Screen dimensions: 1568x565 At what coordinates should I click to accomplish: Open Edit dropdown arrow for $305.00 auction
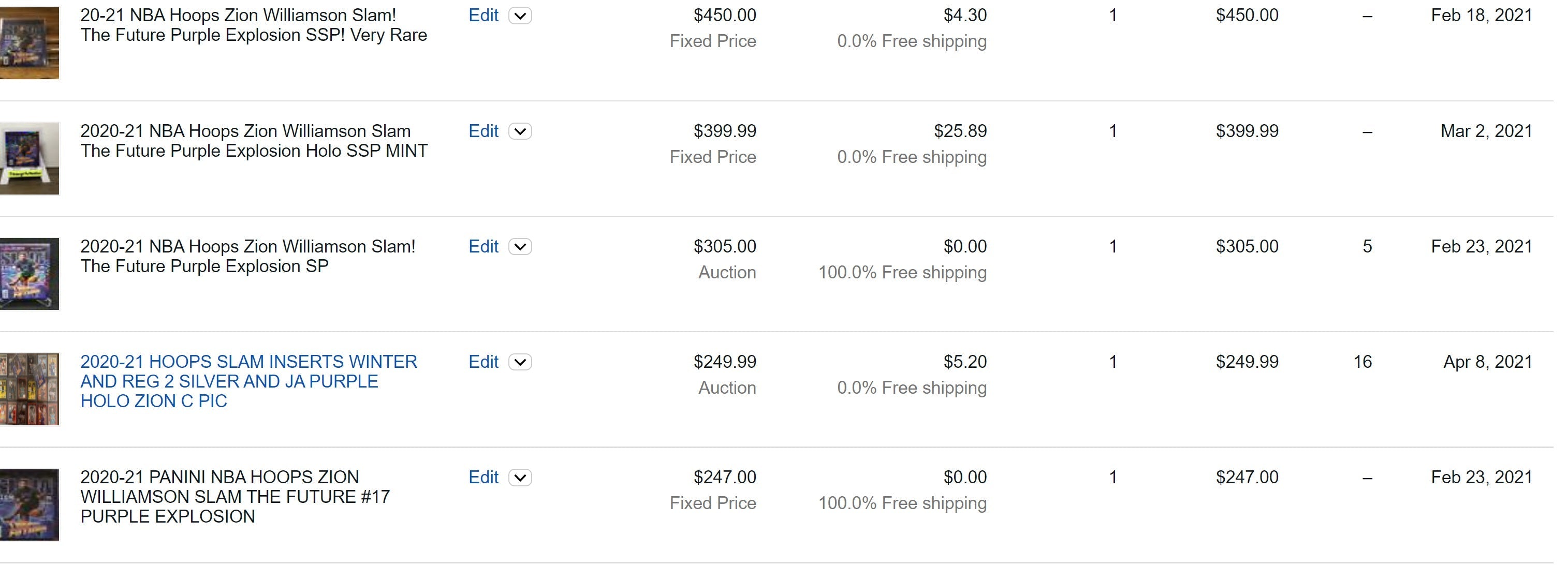[520, 247]
